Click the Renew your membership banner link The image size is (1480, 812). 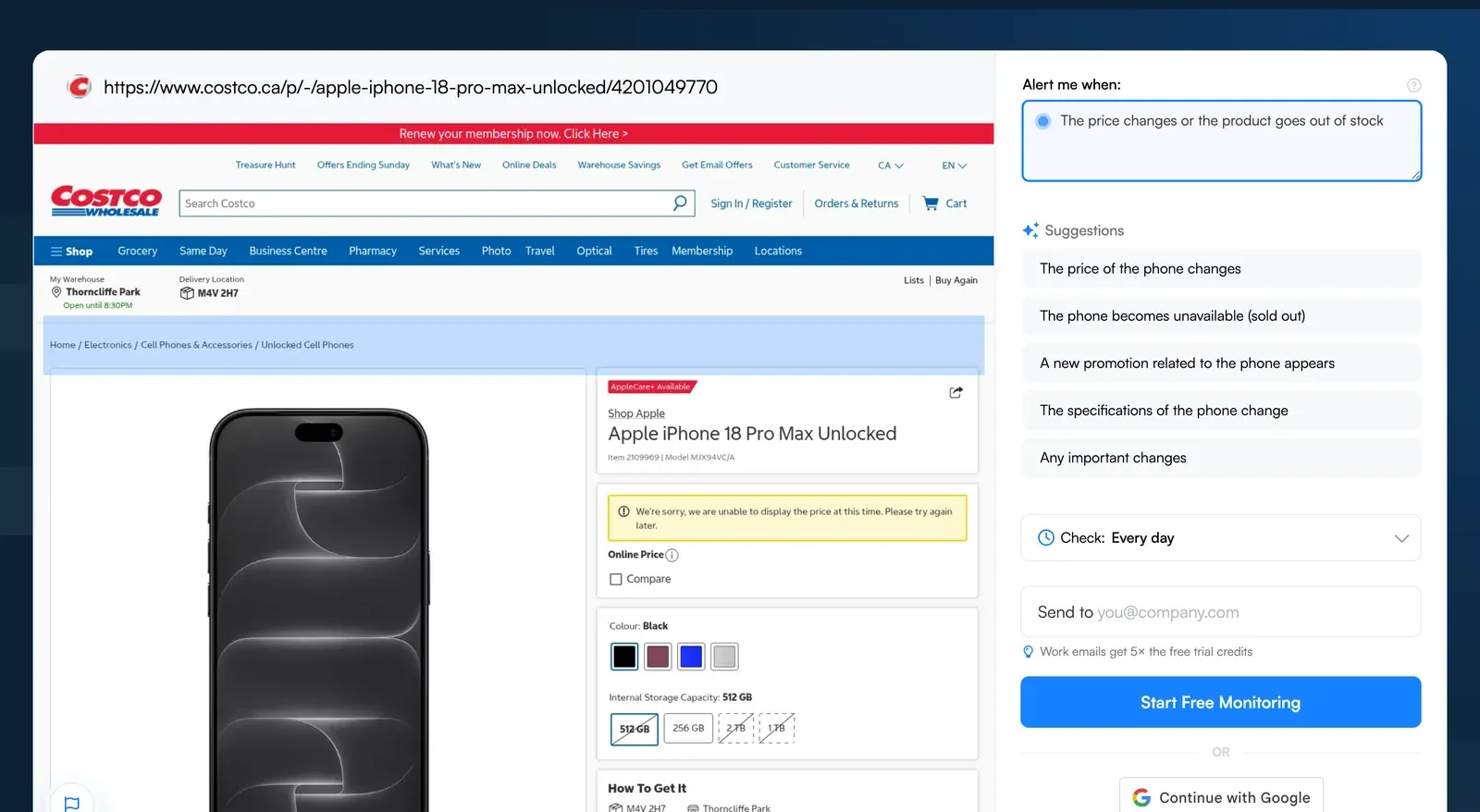pyautogui.click(x=513, y=133)
